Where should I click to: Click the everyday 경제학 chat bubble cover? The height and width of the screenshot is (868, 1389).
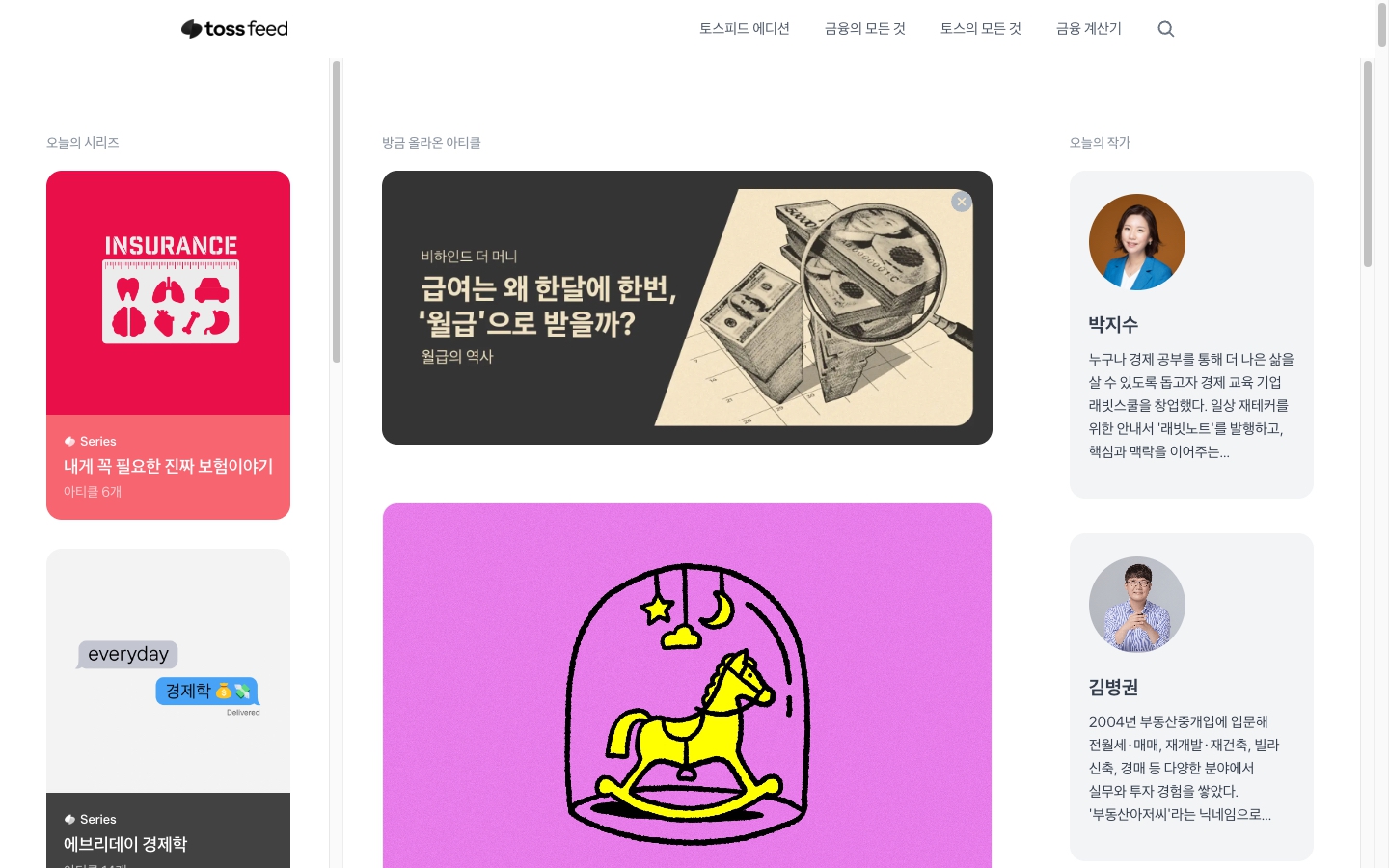click(x=168, y=671)
